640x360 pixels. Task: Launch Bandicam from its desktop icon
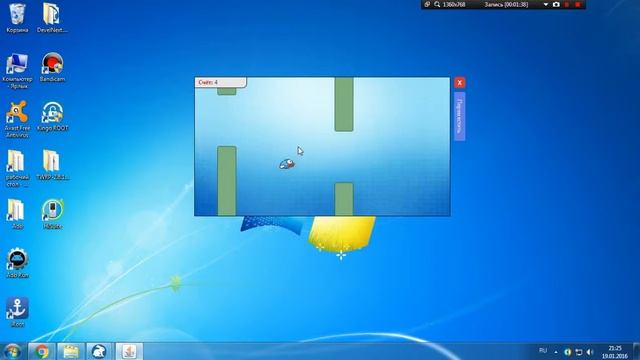coord(52,67)
